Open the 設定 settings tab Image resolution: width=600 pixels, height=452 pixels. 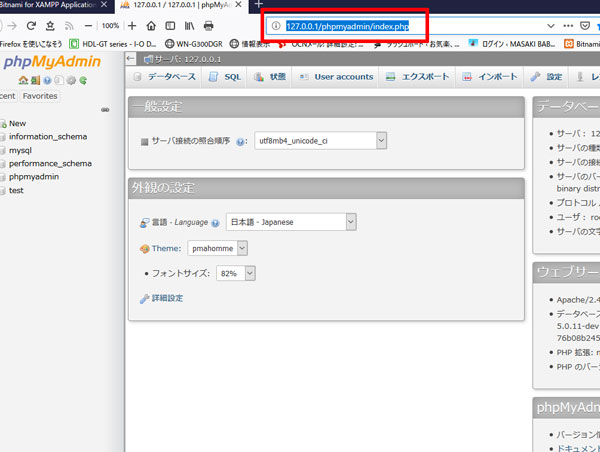[546, 77]
